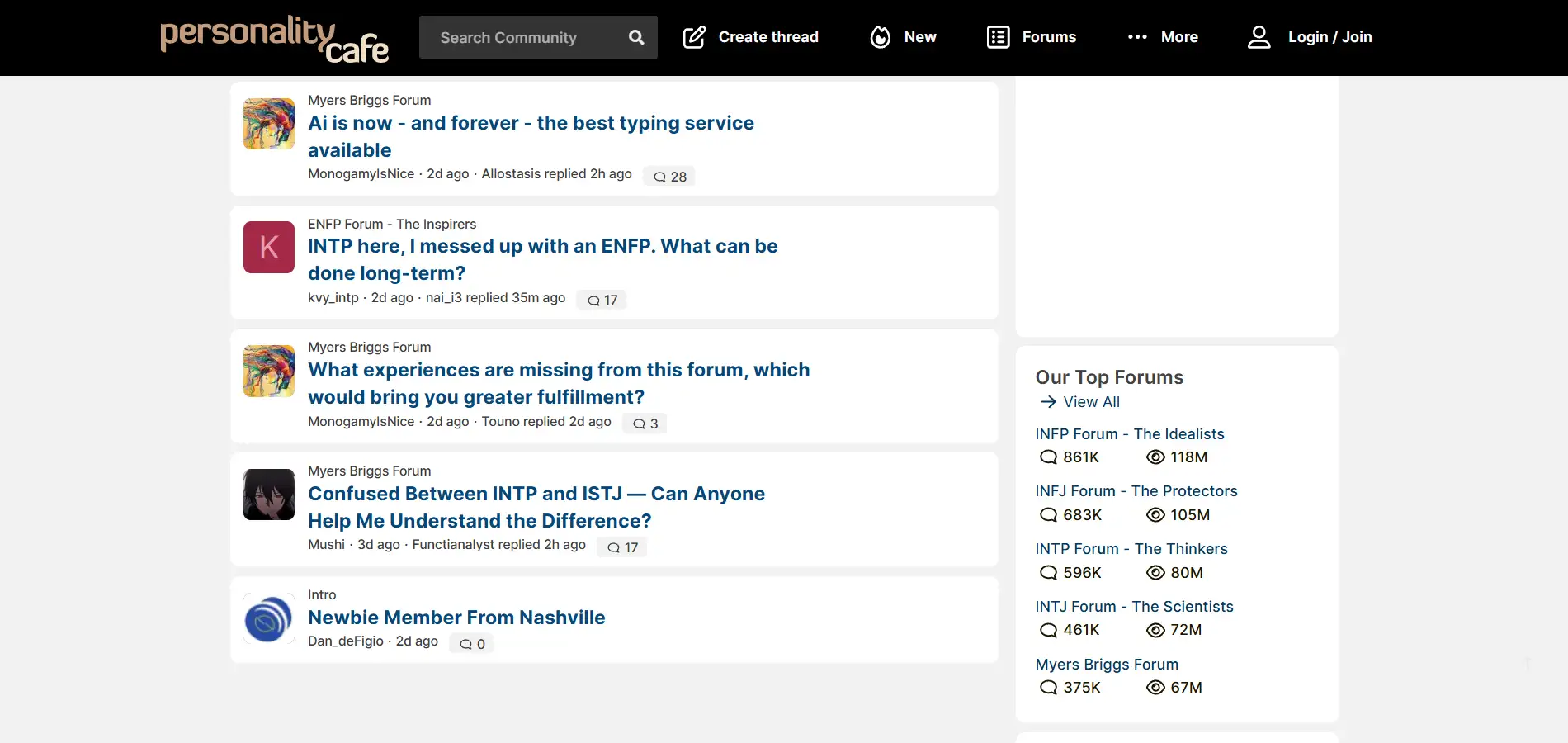Click author name Mushi
Screen dimensions: 1568x743
pyautogui.click(x=326, y=545)
